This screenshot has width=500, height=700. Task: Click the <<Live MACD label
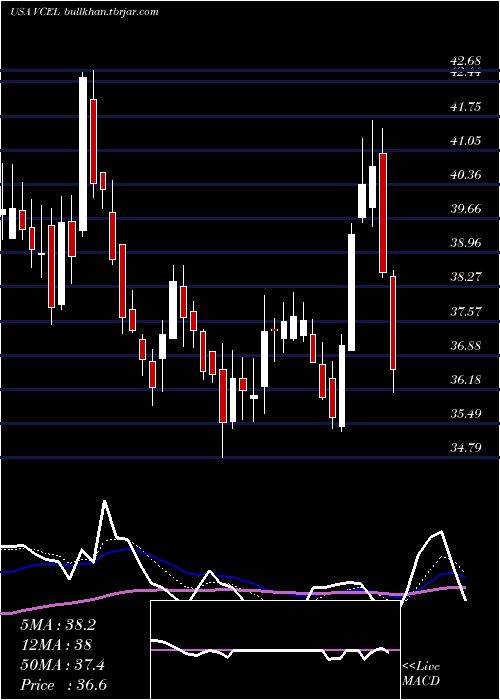[421, 674]
